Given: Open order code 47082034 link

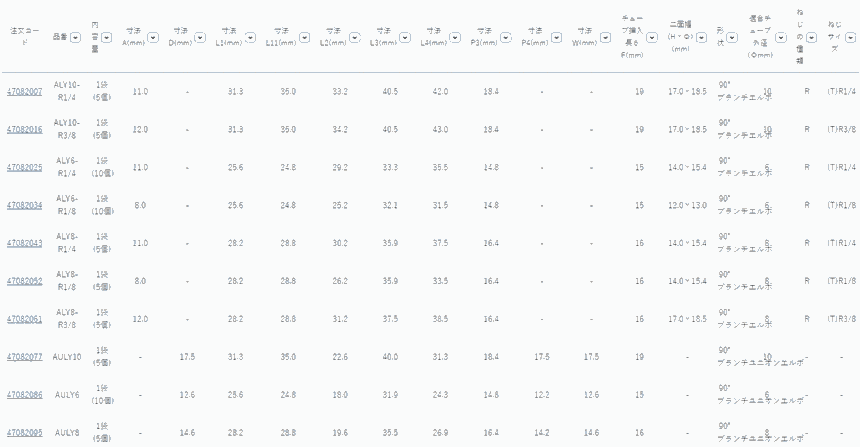Looking at the screenshot, I should coord(25,206).
